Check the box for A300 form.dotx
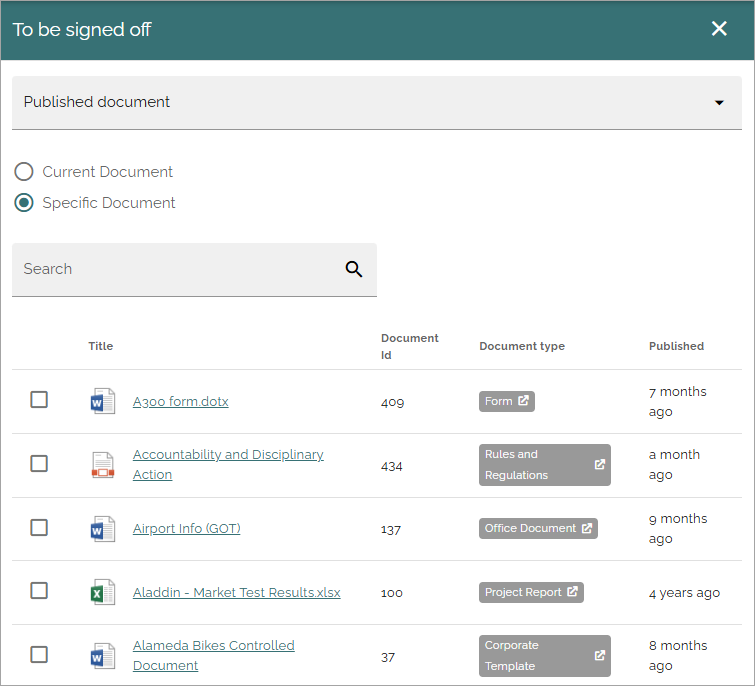 click(x=39, y=400)
